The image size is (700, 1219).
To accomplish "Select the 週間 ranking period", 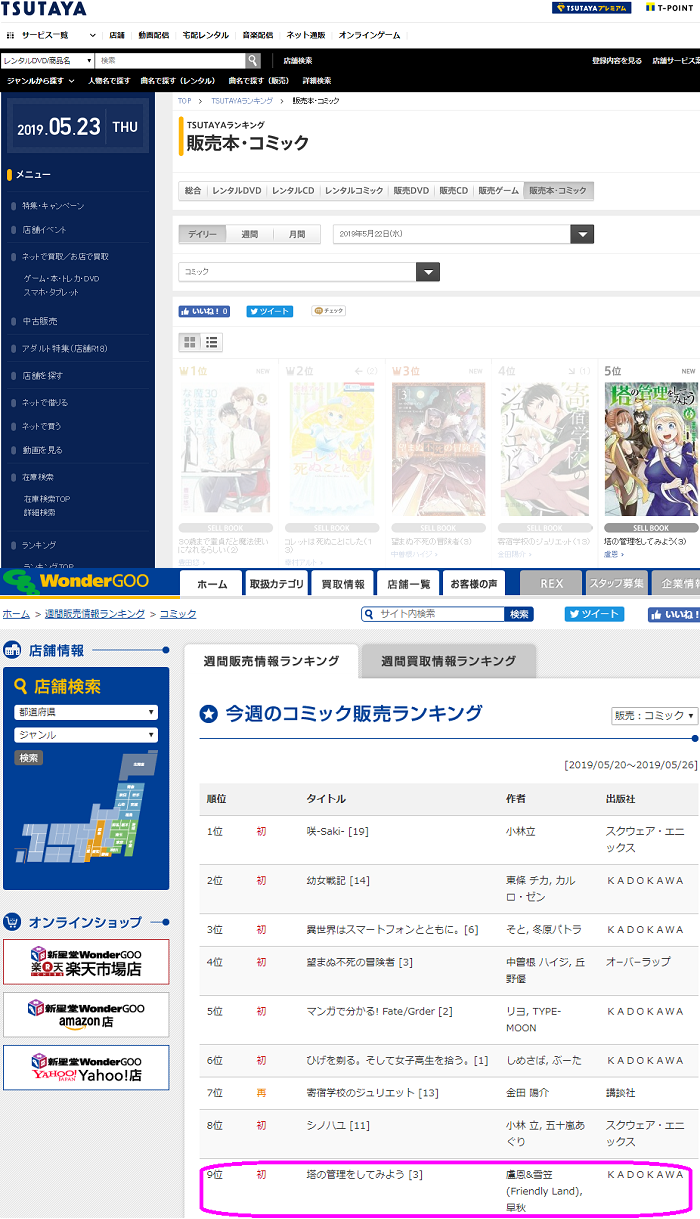I will pyautogui.click(x=249, y=234).
